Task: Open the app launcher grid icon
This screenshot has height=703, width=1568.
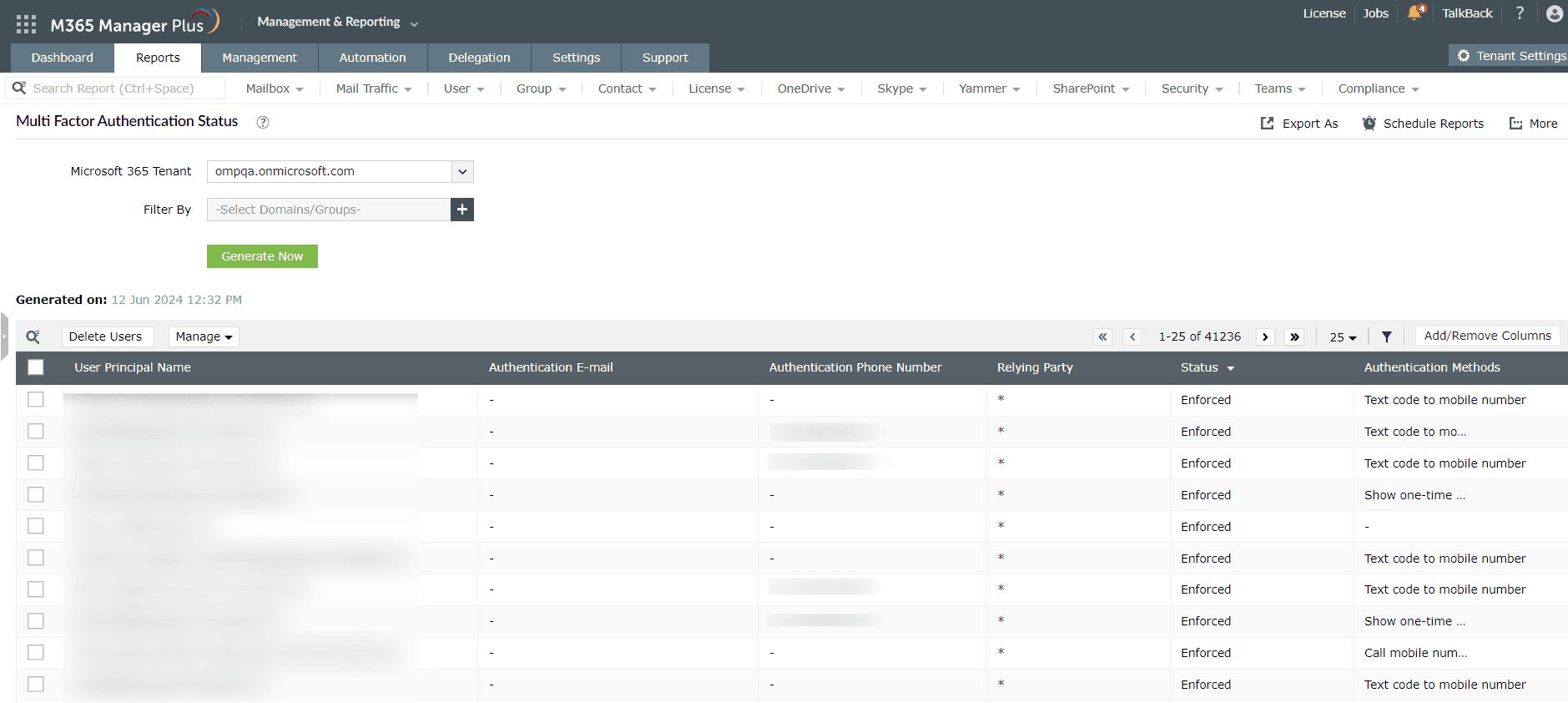Action: pyautogui.click(x=26, y=24)
